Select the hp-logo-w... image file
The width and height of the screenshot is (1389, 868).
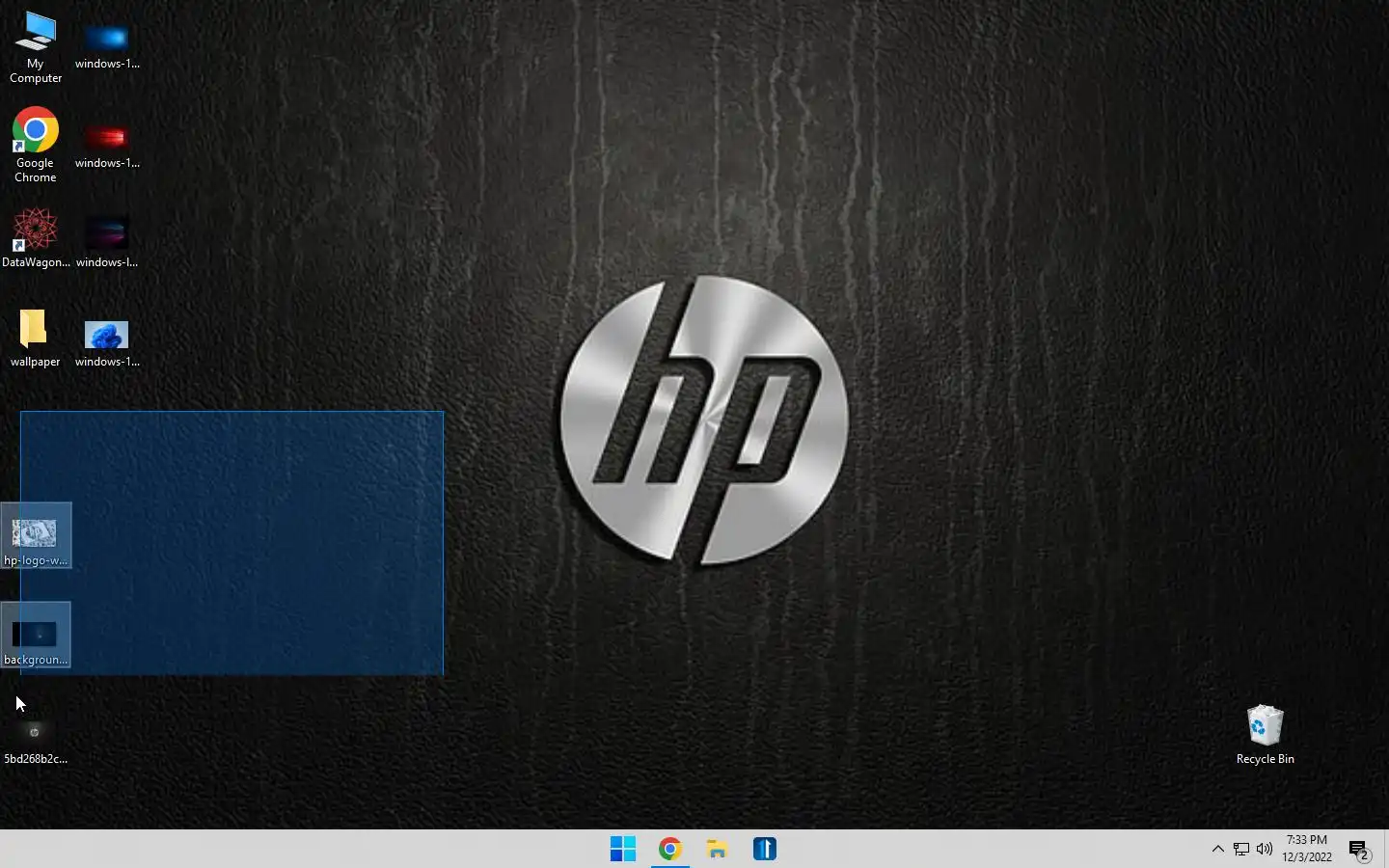[x=36, y=536]
